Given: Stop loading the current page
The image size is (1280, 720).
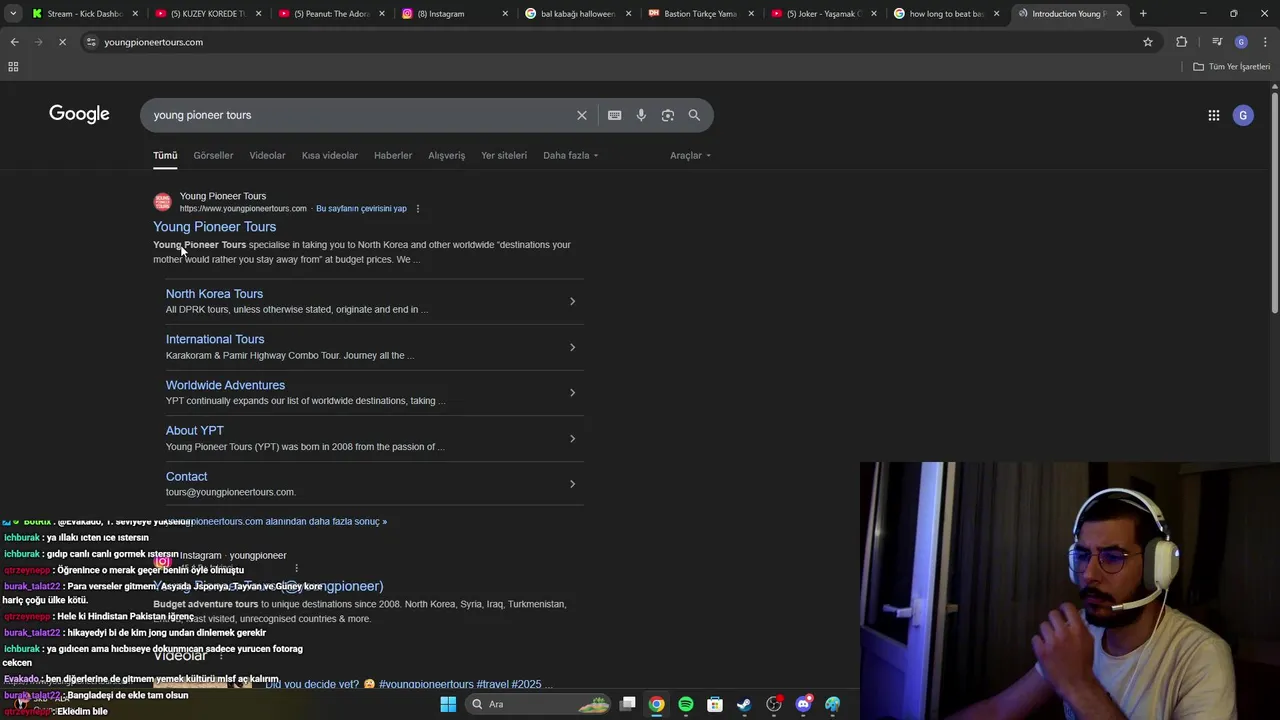Looking at the screenshot, I should coord(62,42).
